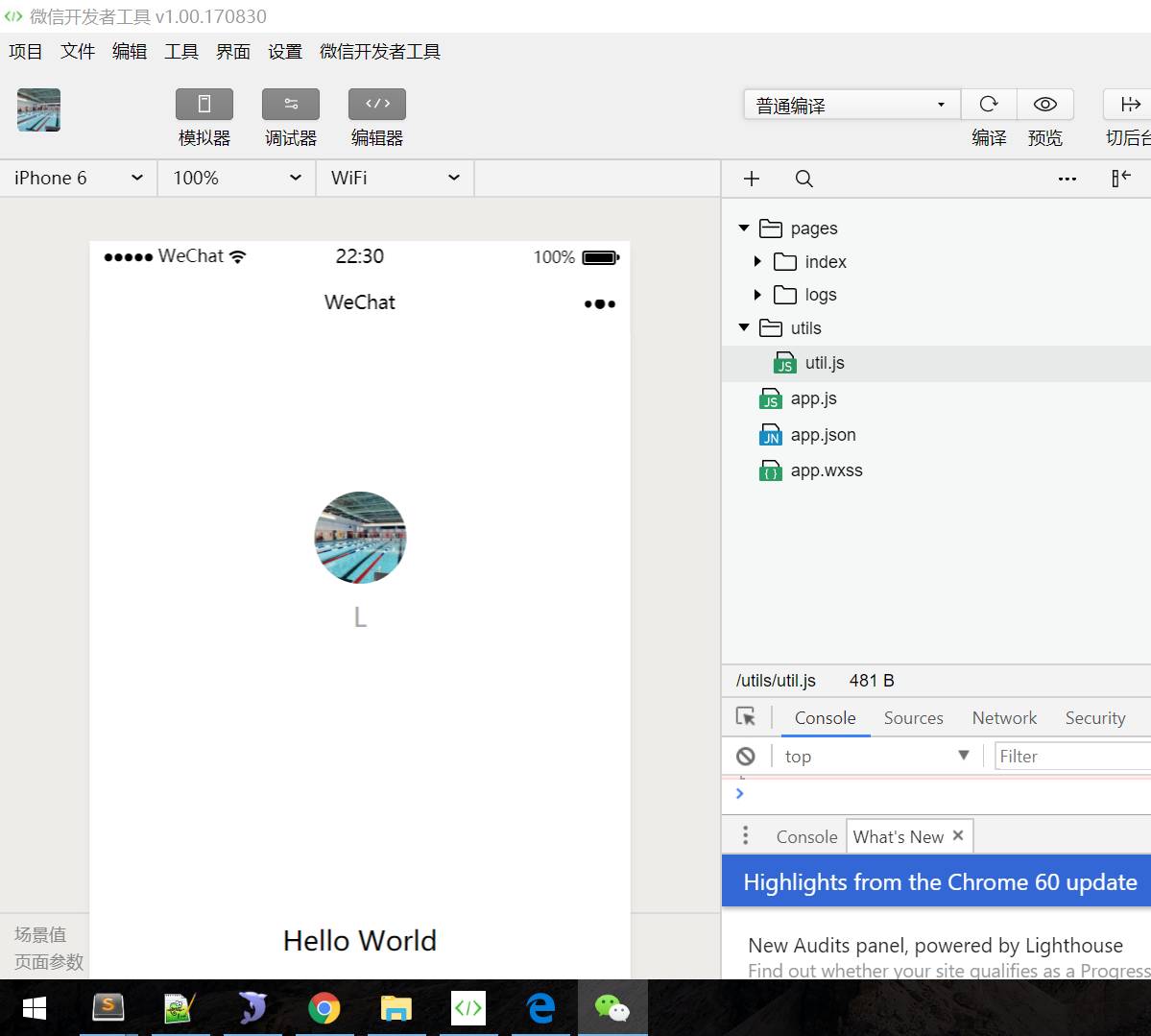Image resolution: width=1151 pixels, height=1036 pixels.
Task: Click the circular user avatar in simulator
Action: [x=360, y=538]
